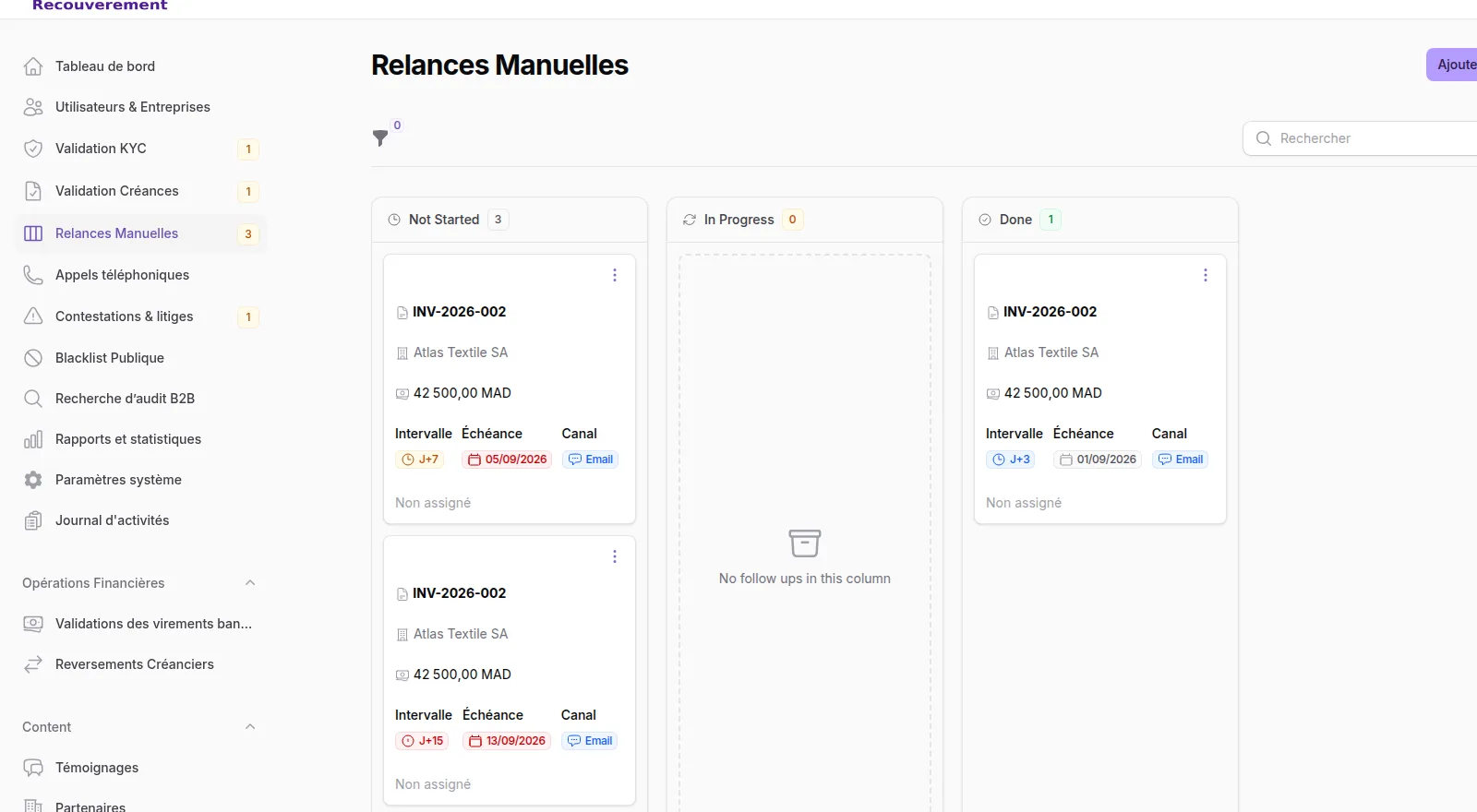Screen dimensions: 1477x812
Task: Click the In Progress column header
Action: pyautogui.click(x=805, y=220)
